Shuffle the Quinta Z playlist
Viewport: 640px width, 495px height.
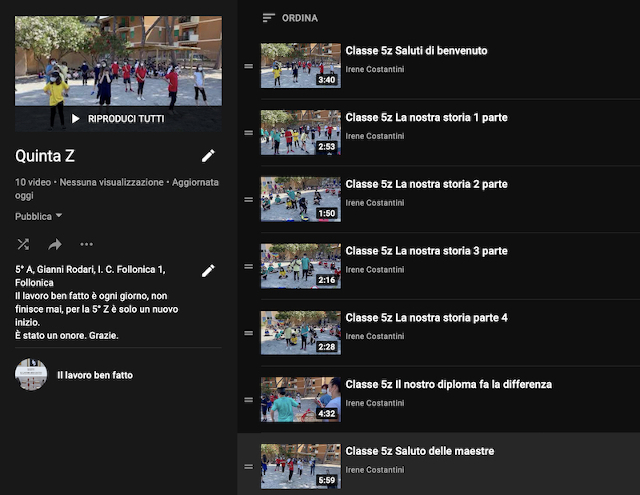point(23,244)
